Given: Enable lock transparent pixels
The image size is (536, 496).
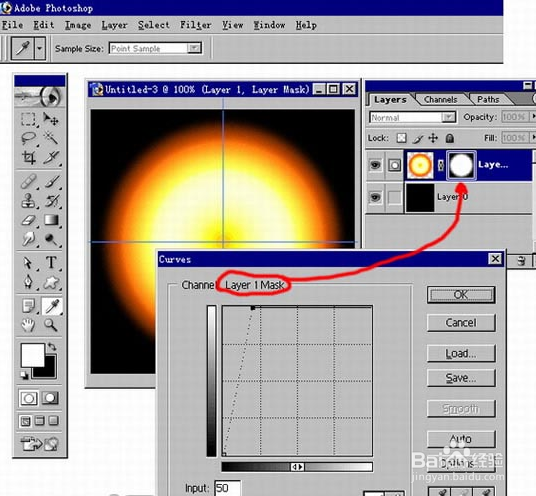Looking at the screenshot, I should click(401, 138).
